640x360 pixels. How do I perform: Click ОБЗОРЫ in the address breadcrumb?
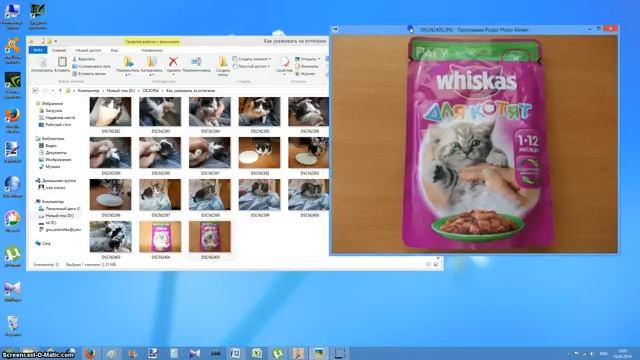[151, 91]
